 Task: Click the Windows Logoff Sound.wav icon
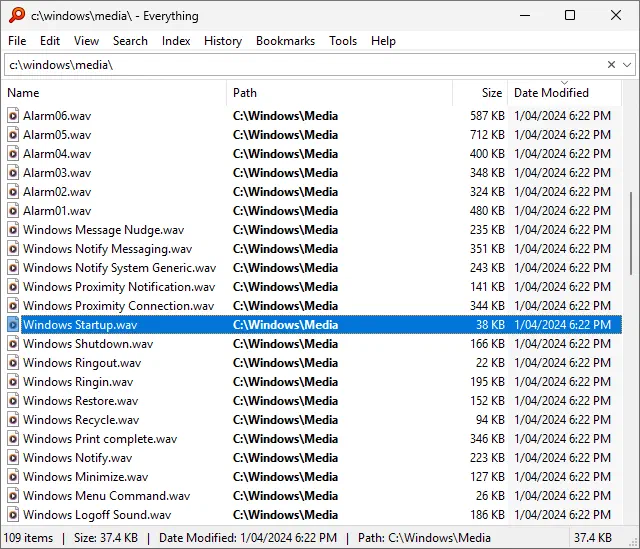pos(13,515)
